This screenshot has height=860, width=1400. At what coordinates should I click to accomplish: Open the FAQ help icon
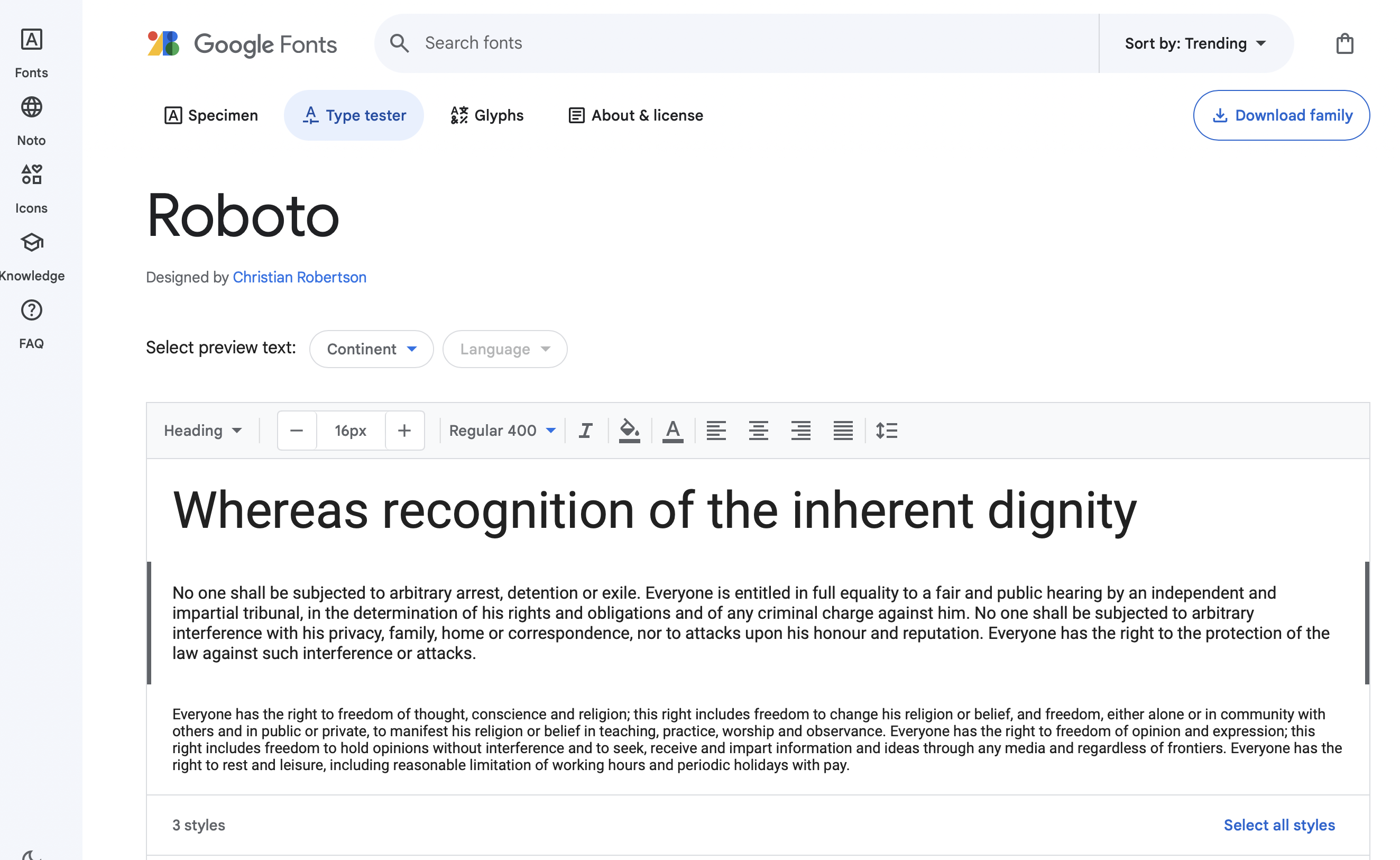coord(31,310)
